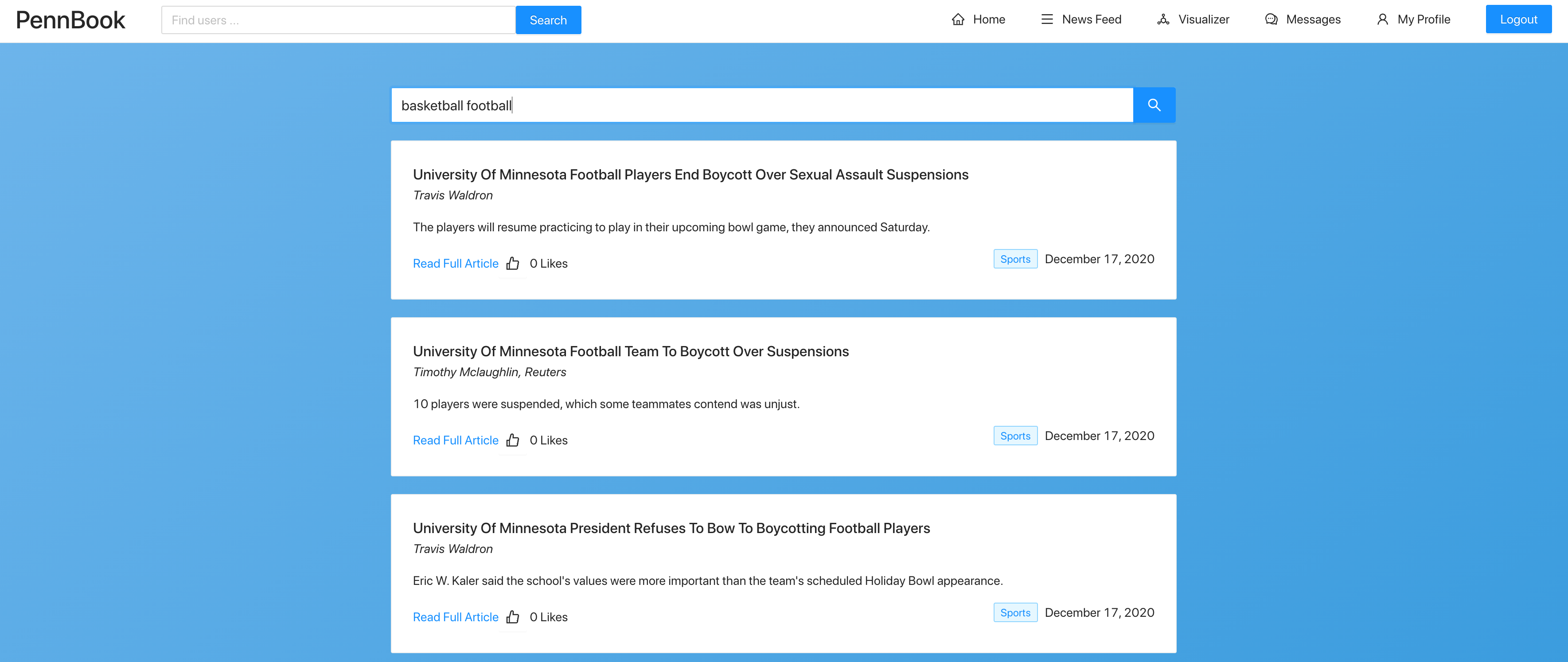The height and width of the screenshot is (662, 1568).
Task: Click the magnifying glass article search icon
Action: [x=1154, y=105]
